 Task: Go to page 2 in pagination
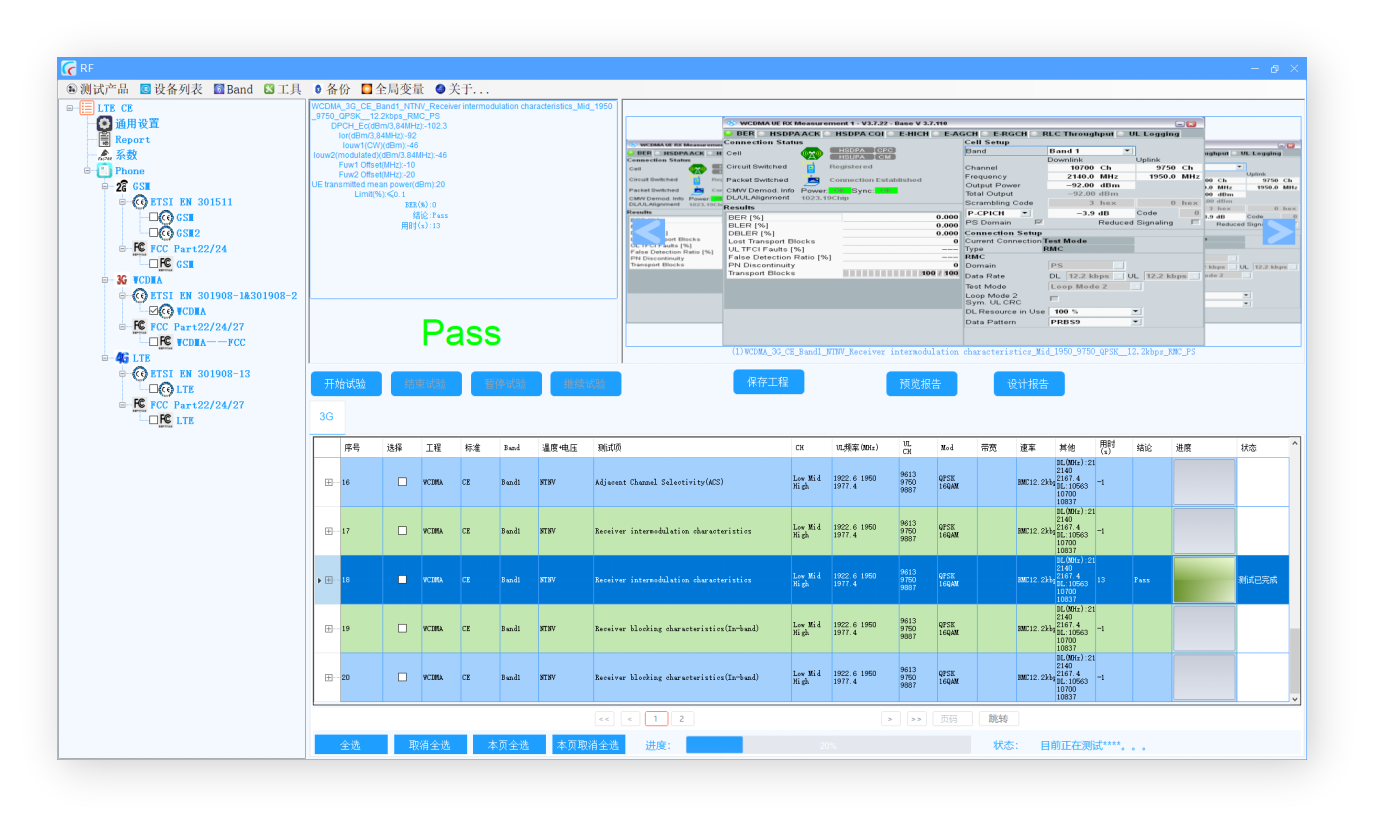click(x=682, y=718)
